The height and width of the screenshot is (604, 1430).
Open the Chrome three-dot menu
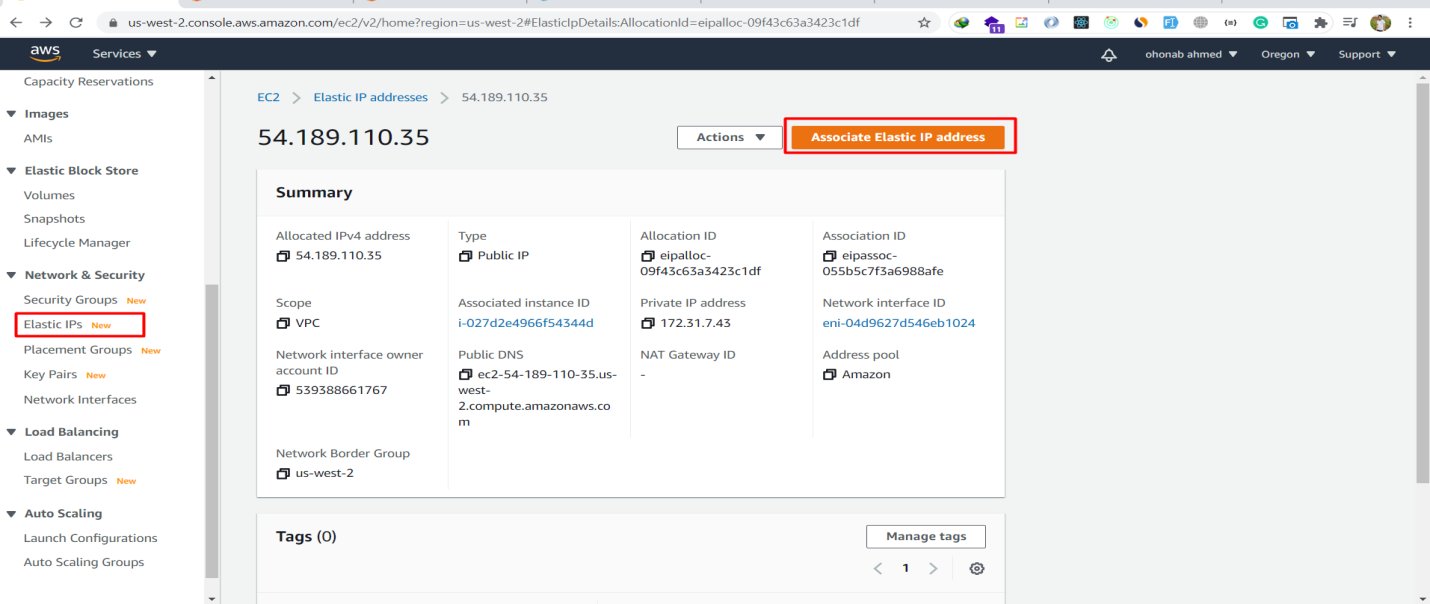point(1411,22)
